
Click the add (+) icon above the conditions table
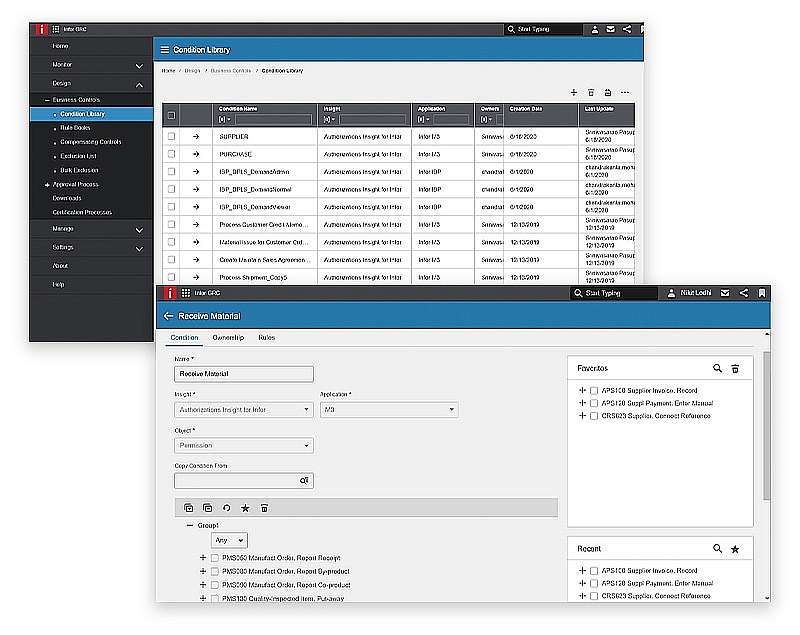pyautogui.click(x=574, y=92)
